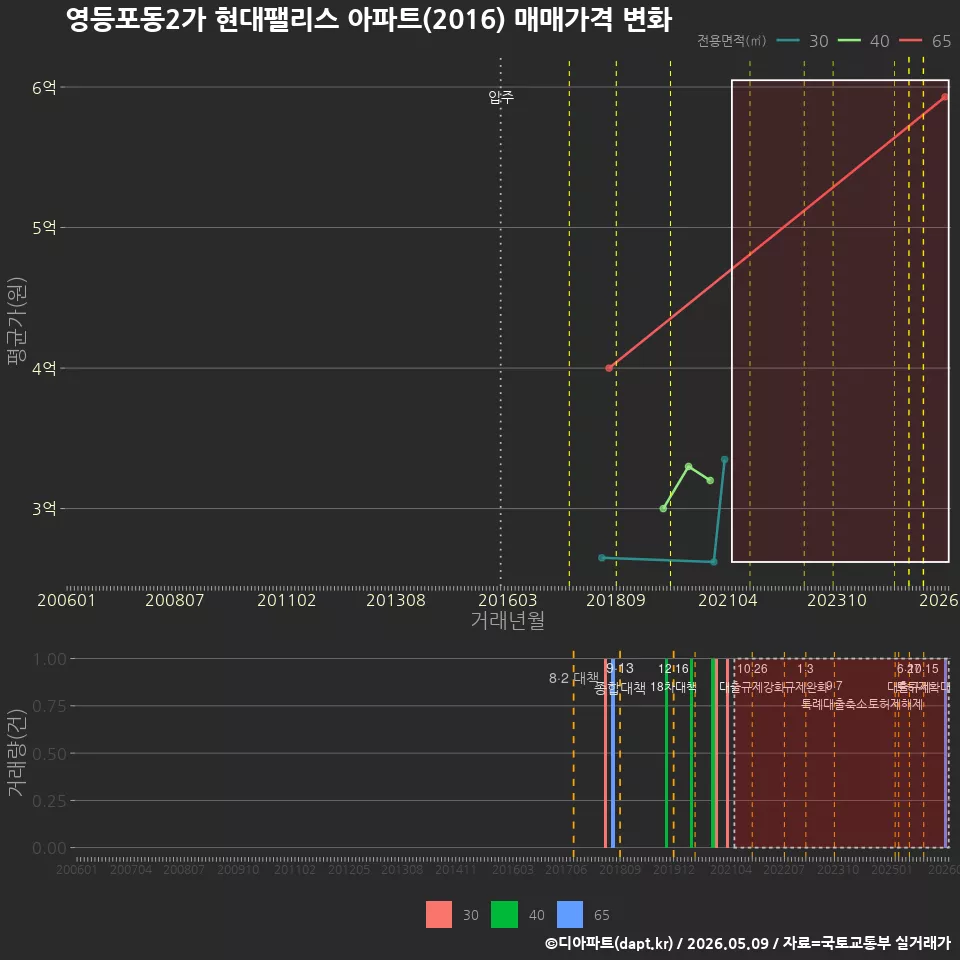Click the teal top data point near 3.3억
The width and height of the screenshot is (960, 960).
(x=724, y=460)
